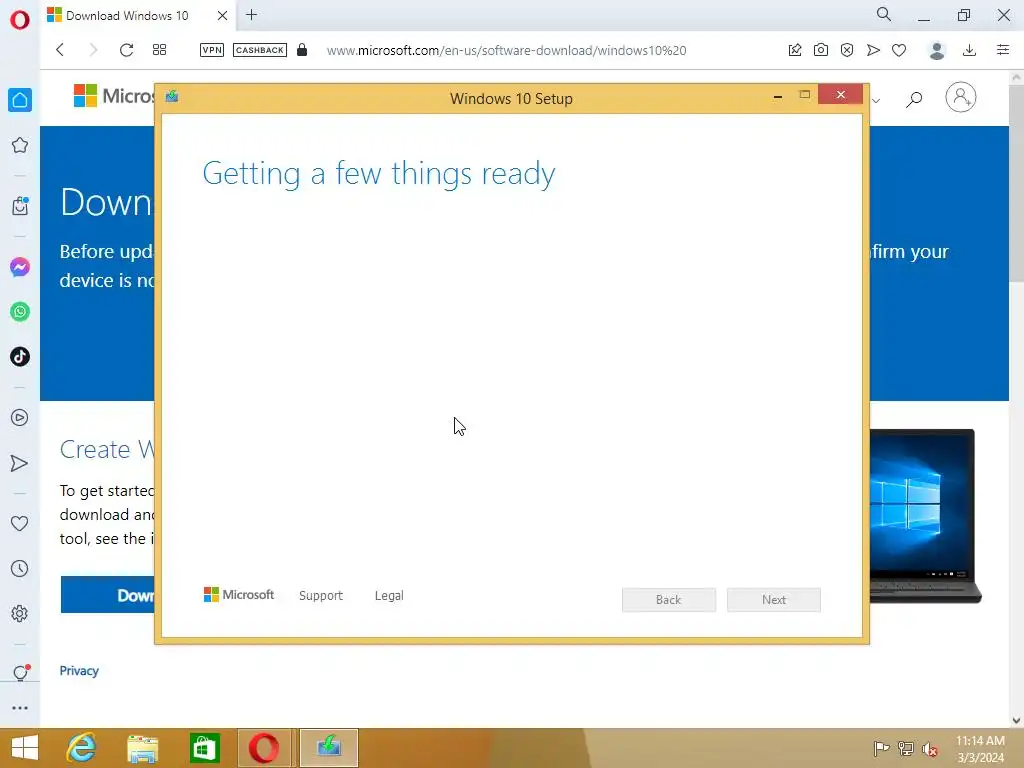Close the Download Windows 10 tab
The width and height of the screenshot is (1024, 768).
[x=222, y=15]
